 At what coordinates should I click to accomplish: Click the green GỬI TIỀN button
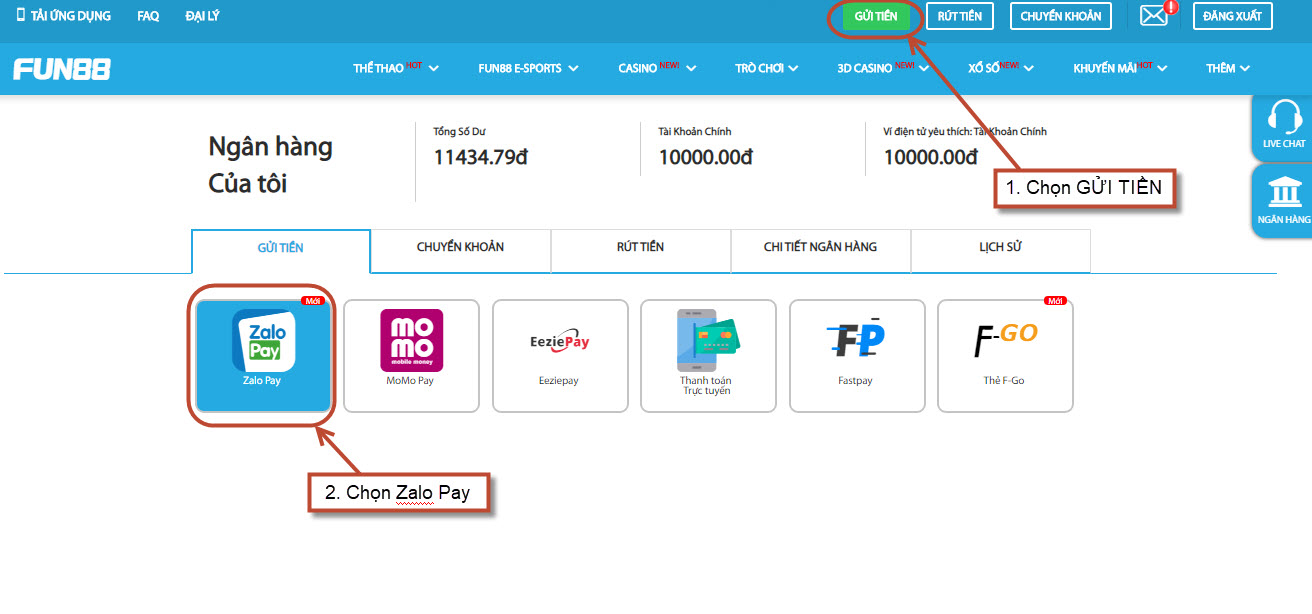(876, 16)
